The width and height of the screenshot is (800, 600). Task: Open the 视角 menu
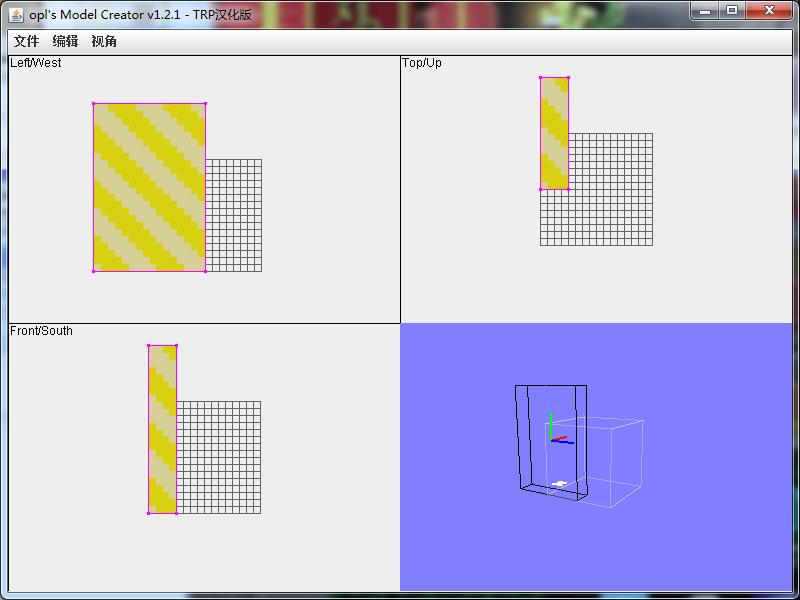pyautogui.click(x=104, y=41)
